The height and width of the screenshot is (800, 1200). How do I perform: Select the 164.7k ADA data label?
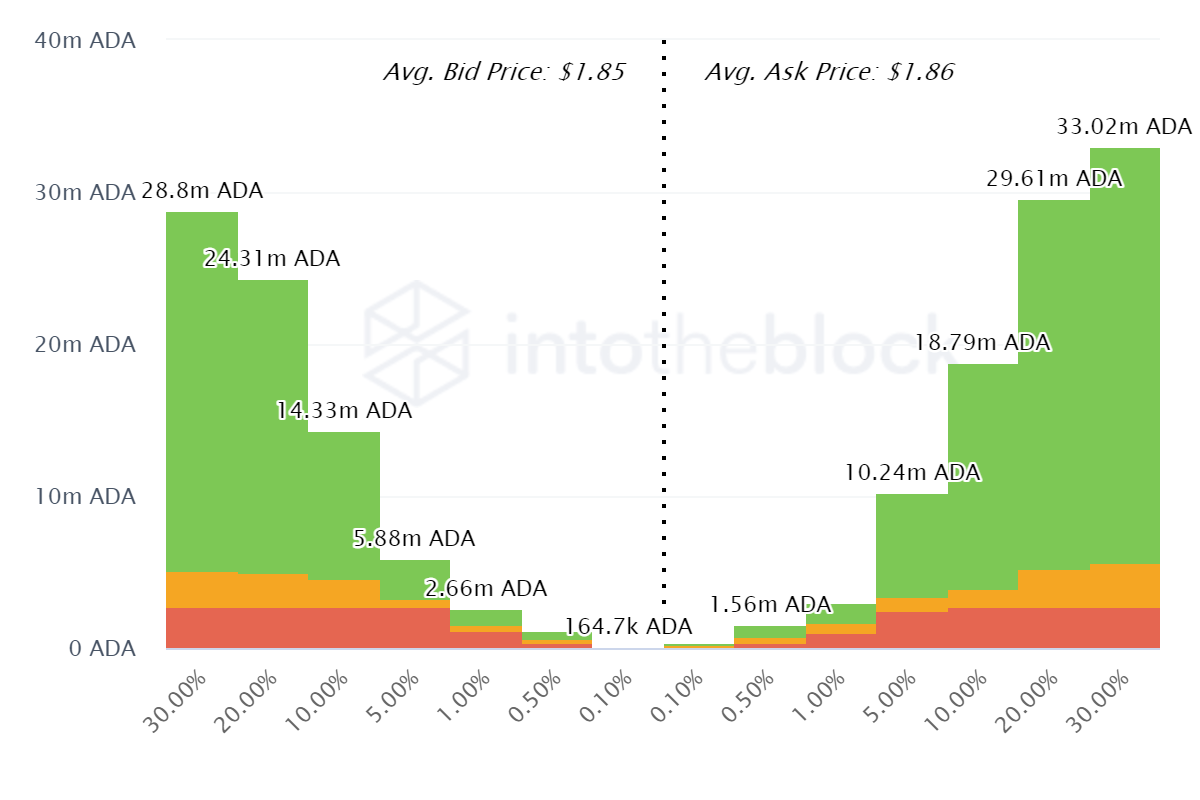(x=628, y=627)
